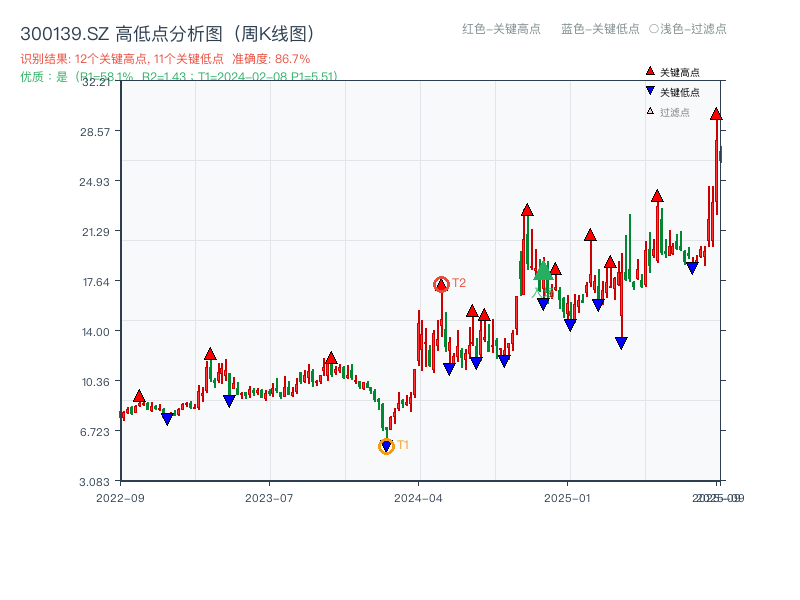Image resolution: width=800 pixels, height=600 pixels.
Task: Click the orange T1 label text
Action: (x=403, y=445)
